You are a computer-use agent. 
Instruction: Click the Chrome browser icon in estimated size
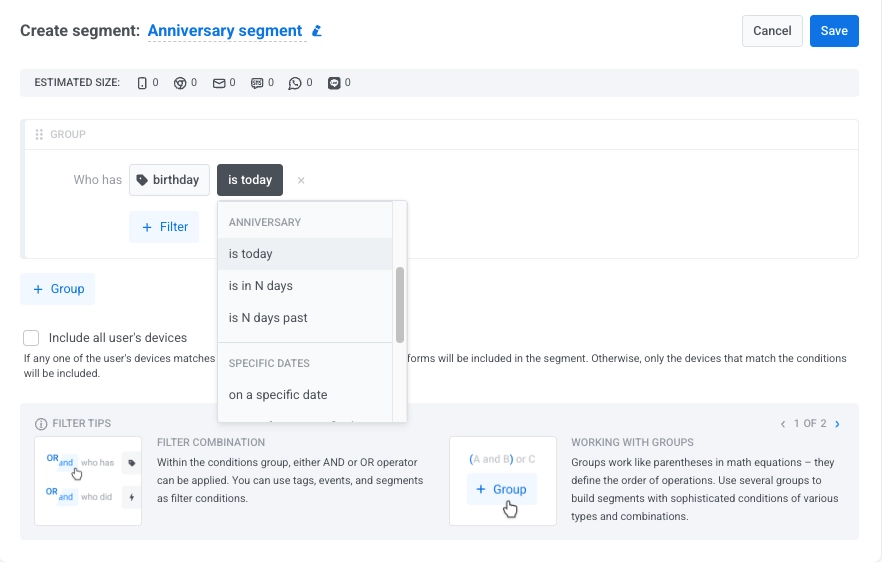pos(179,83)
